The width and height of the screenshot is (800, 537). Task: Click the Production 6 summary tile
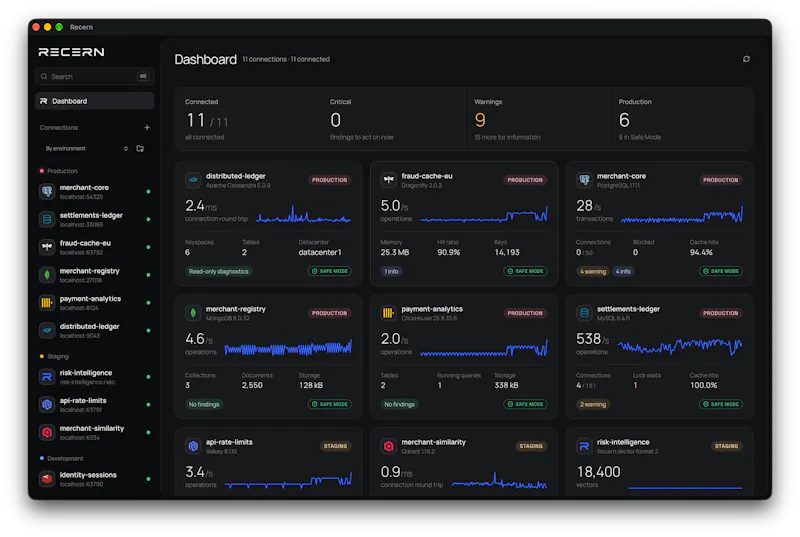pyautogui.click(x=681, y=119)
